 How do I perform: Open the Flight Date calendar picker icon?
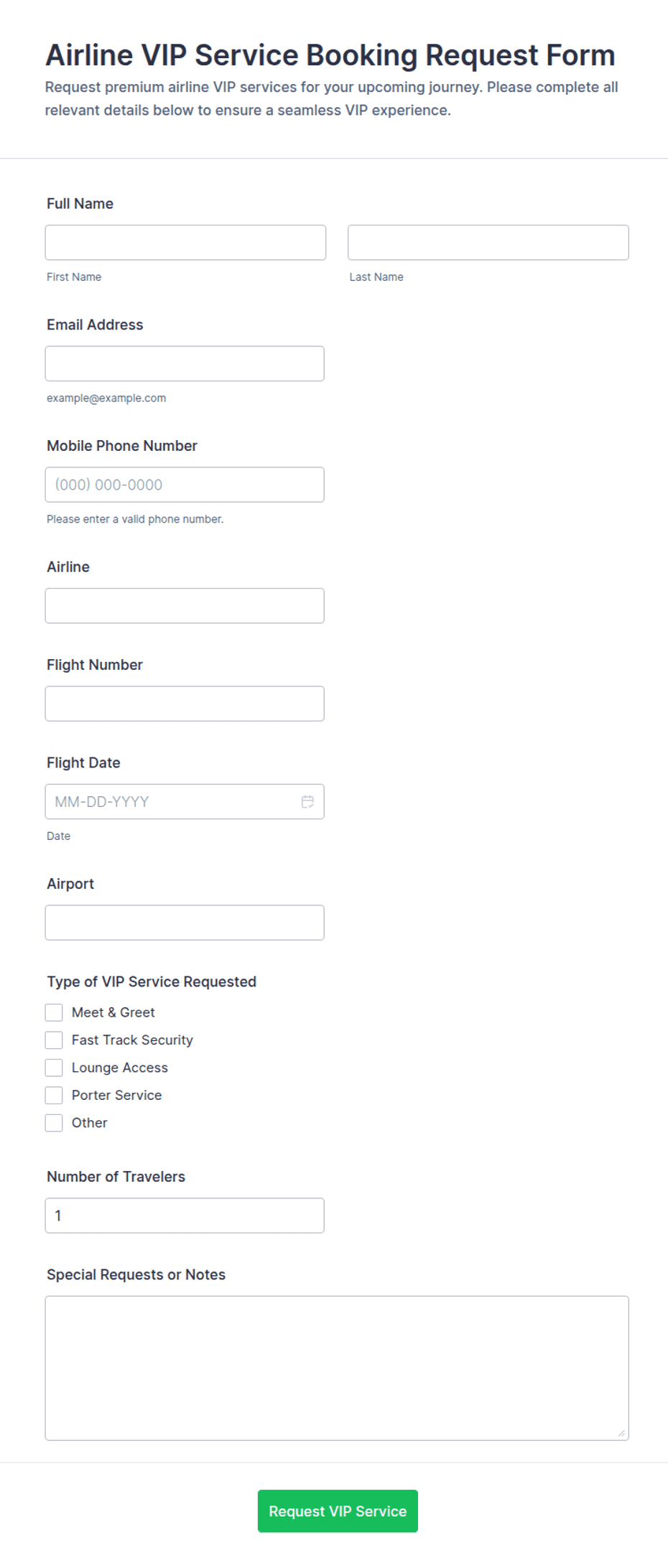pyautogui.click(x=307, y=801)
